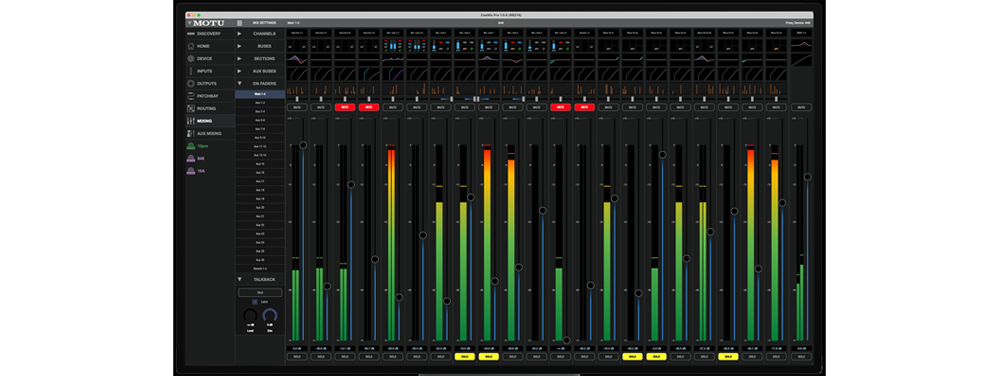Unmute the fourth channel strip

(x=369, y=107)
